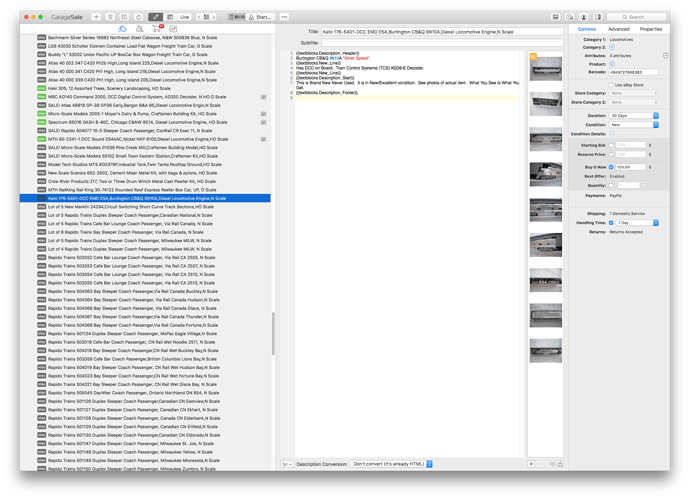690x499 pixels.
Task: Select the first locomotive image thumbnail
Action: (x=546, y=68)
